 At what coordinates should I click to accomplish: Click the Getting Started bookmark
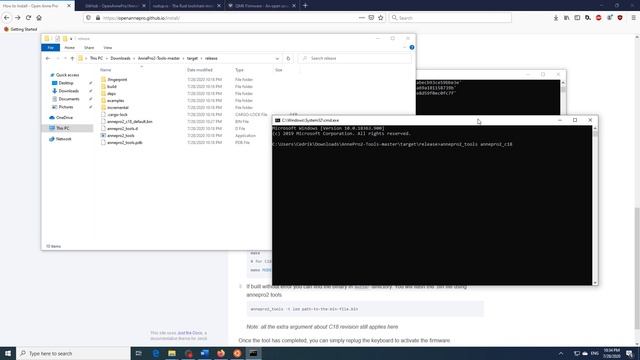20,29
